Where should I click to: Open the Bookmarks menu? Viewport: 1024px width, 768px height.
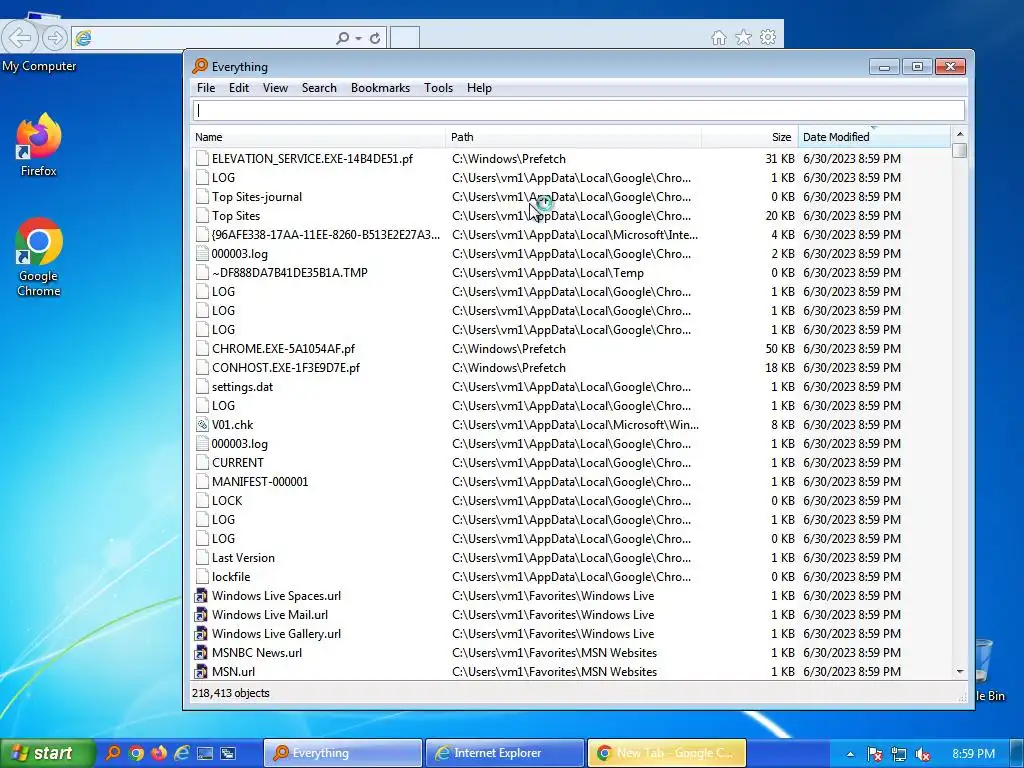[380, 88]
